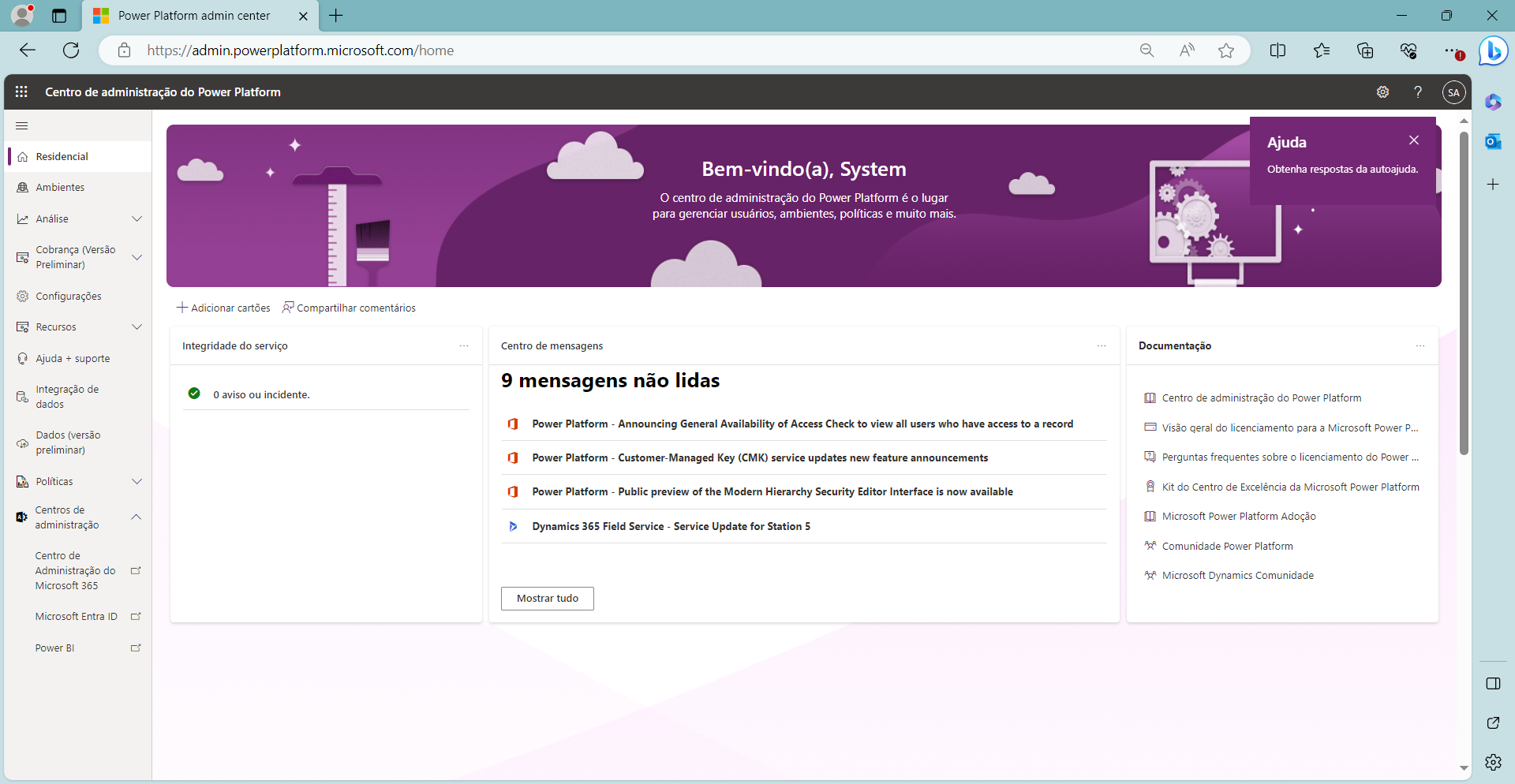Open the favorites list icon

point(1322,50)
